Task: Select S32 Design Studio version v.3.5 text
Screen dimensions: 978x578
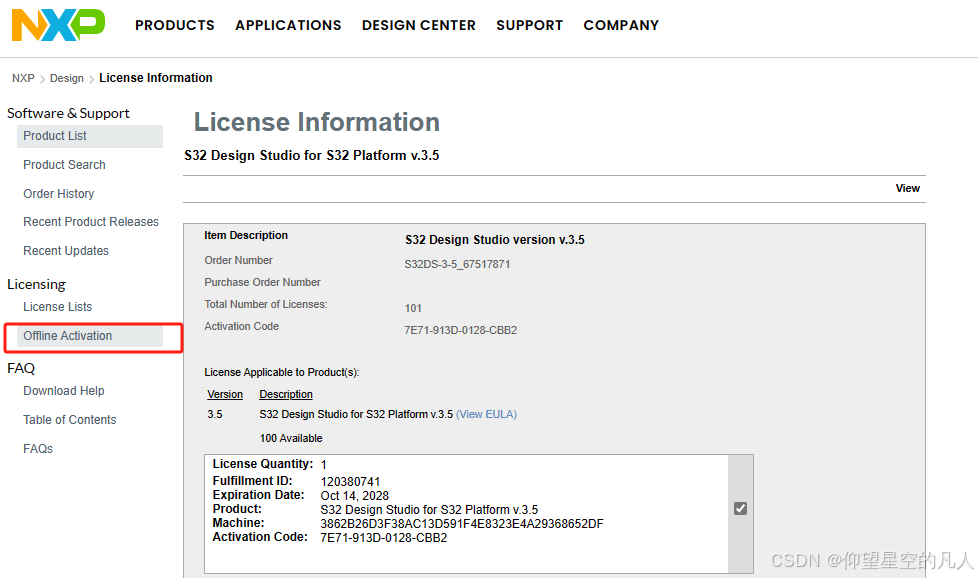Action: click(x=495, y=240)
